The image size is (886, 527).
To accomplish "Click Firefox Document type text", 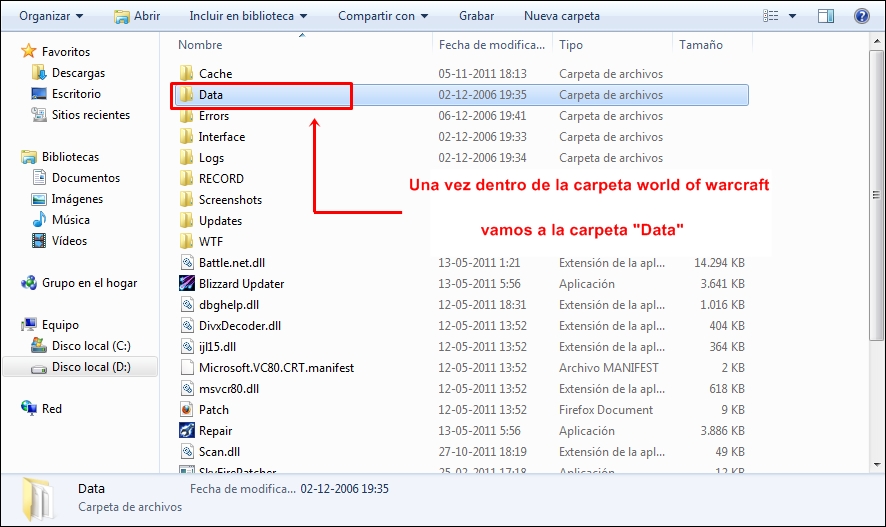I will click(606, 410).
